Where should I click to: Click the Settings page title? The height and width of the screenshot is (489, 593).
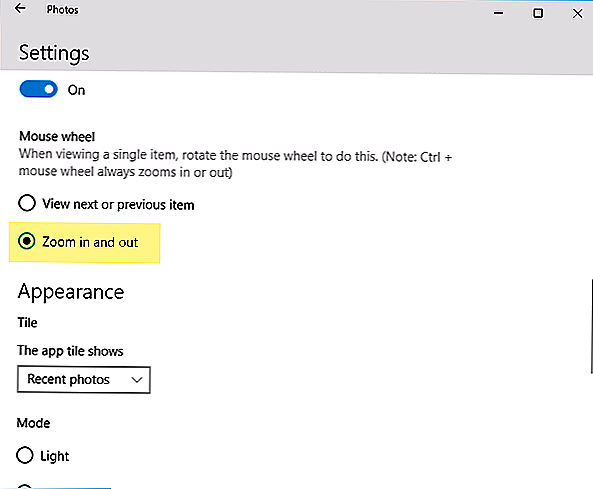[54, 53]
